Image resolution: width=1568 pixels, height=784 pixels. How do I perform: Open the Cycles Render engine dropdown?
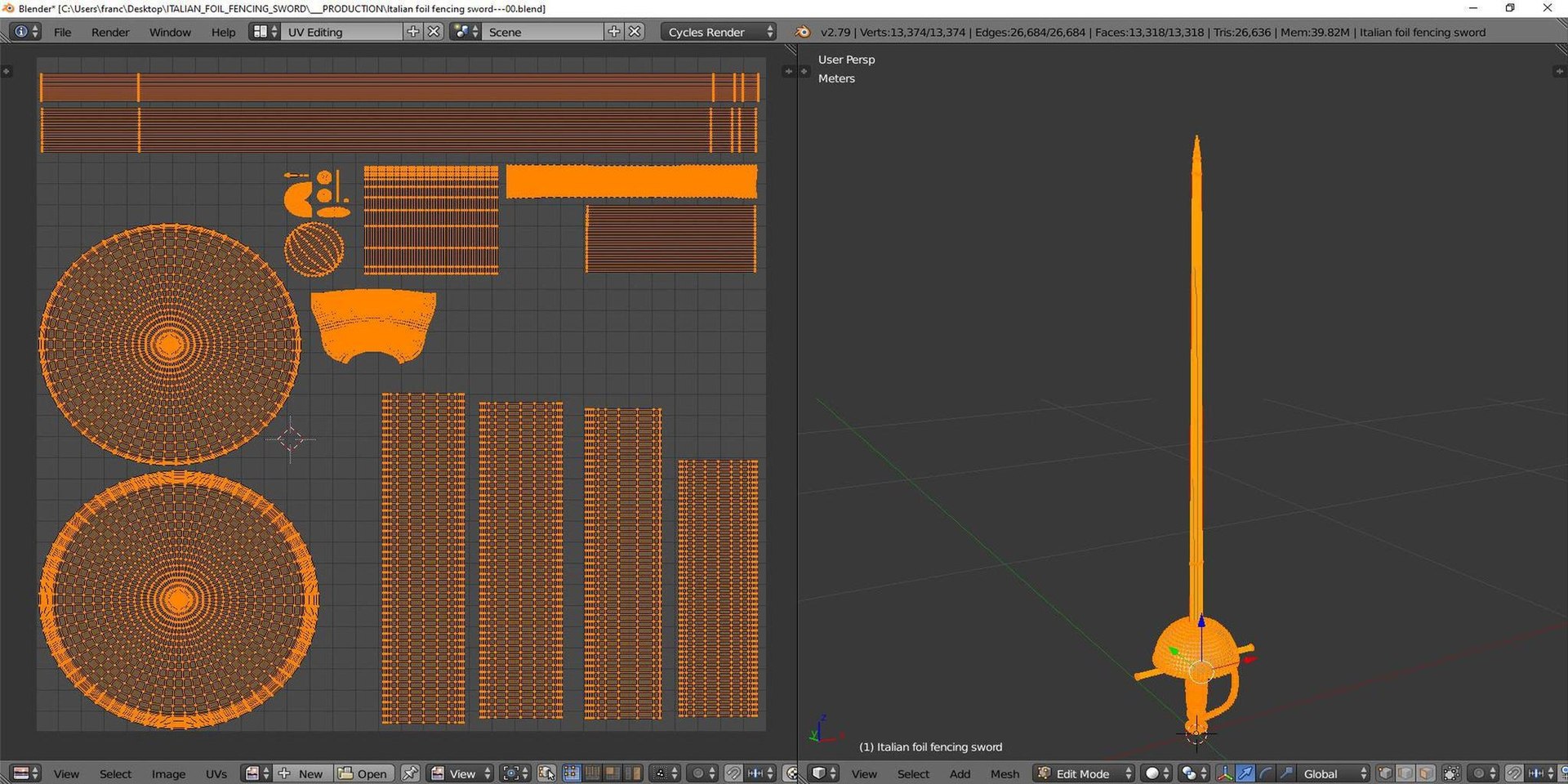[x=718, y=32]
